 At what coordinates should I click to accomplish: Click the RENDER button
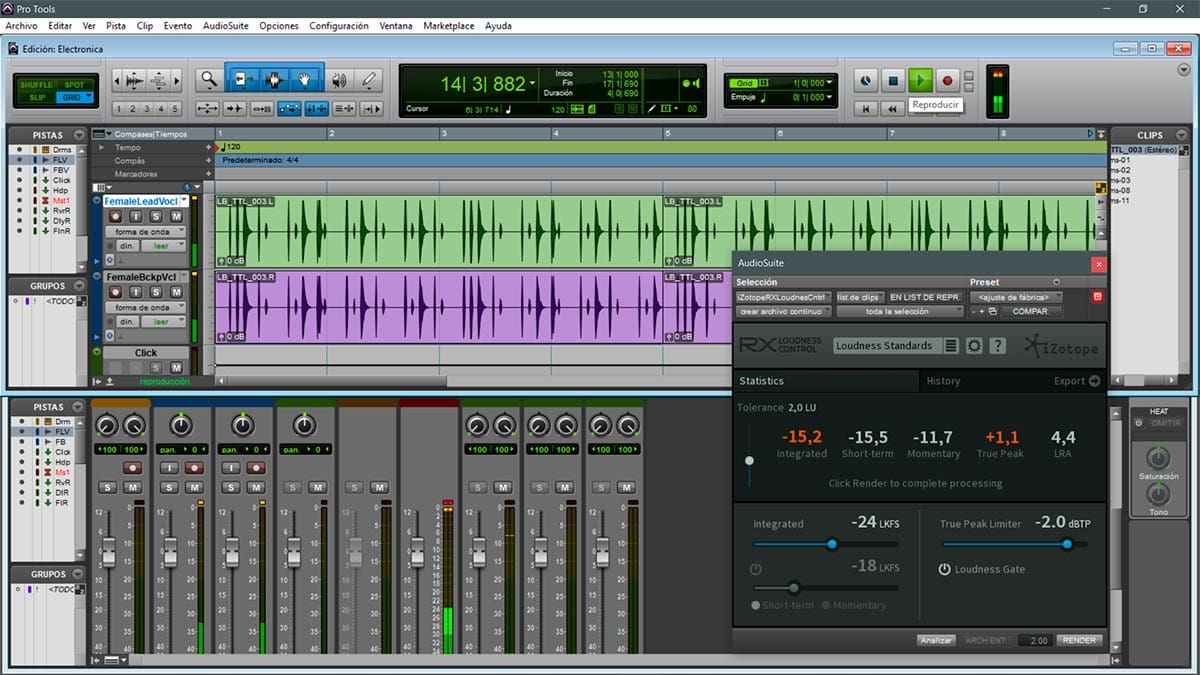pyautogui.click(x=1079, y=640)
